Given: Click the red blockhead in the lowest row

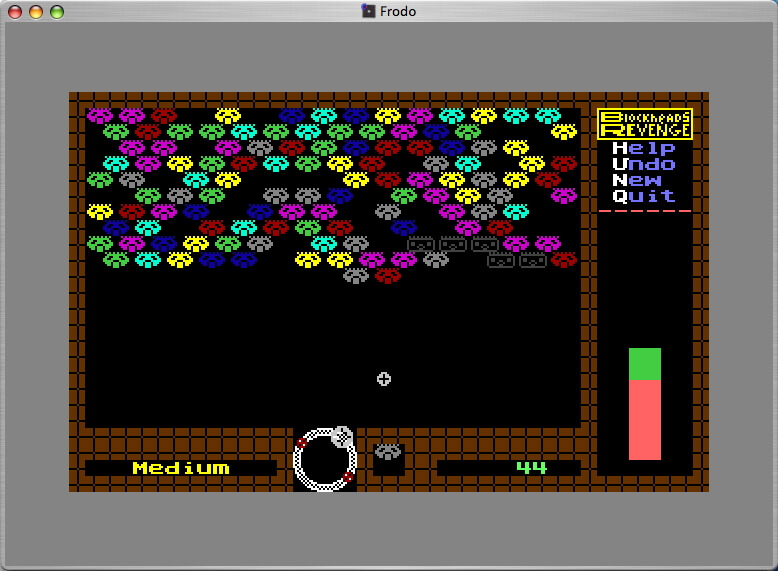Looking at the screenshot, I should pyautogui.click(x=388, y=276).
